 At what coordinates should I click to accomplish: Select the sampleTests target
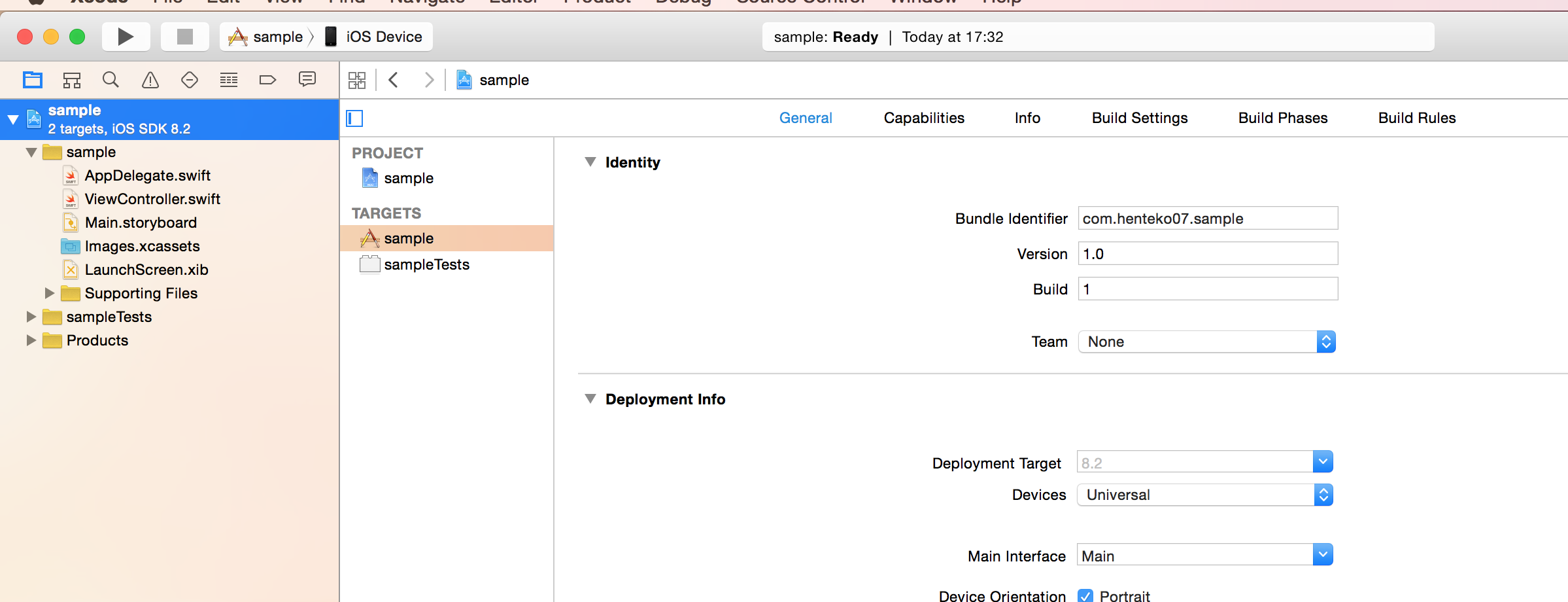tap(426, 264)
